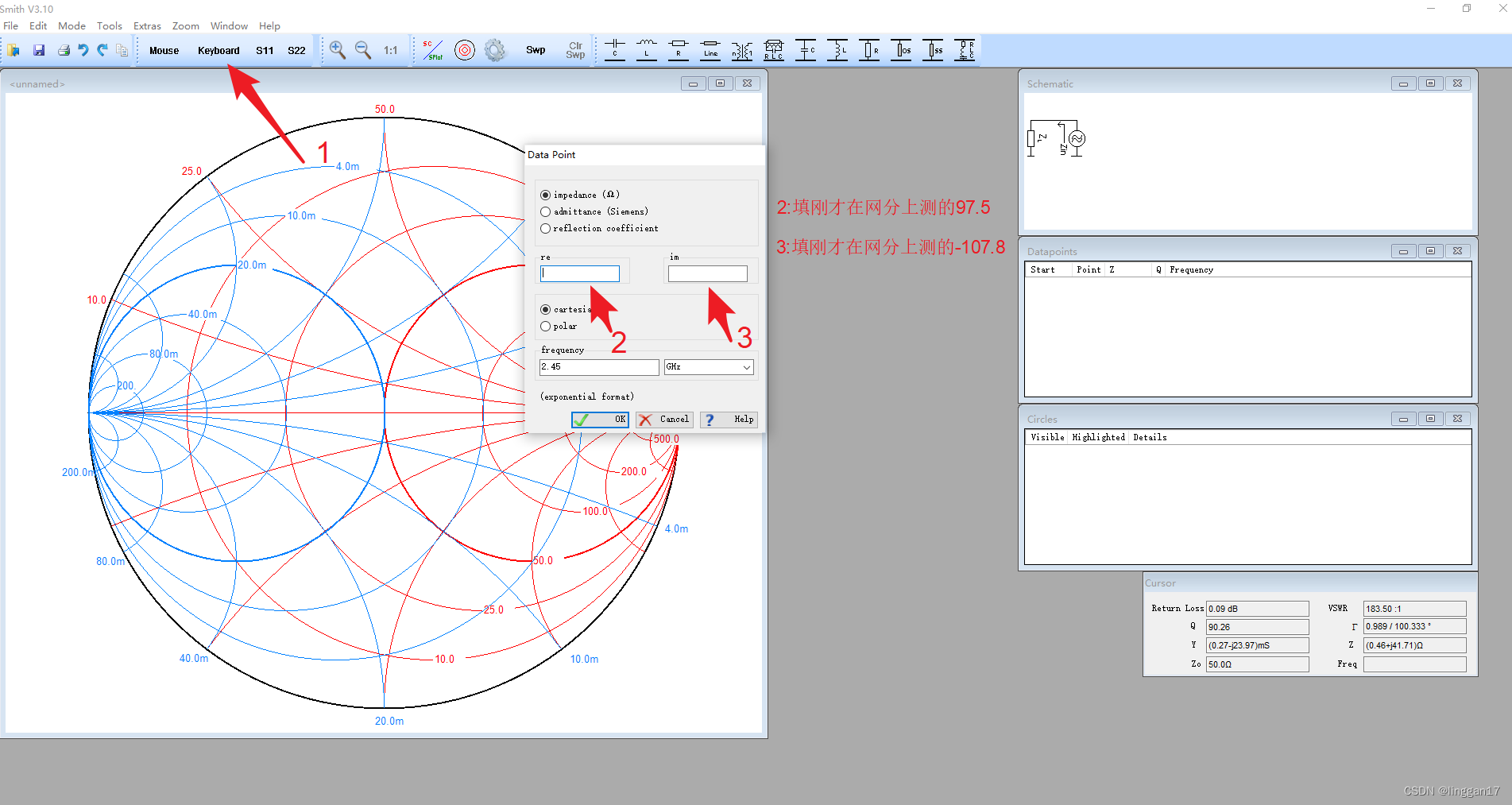Close the Circles panel
The image size is (1512, 805).
pyautogui.click(x=1457, y=419)
